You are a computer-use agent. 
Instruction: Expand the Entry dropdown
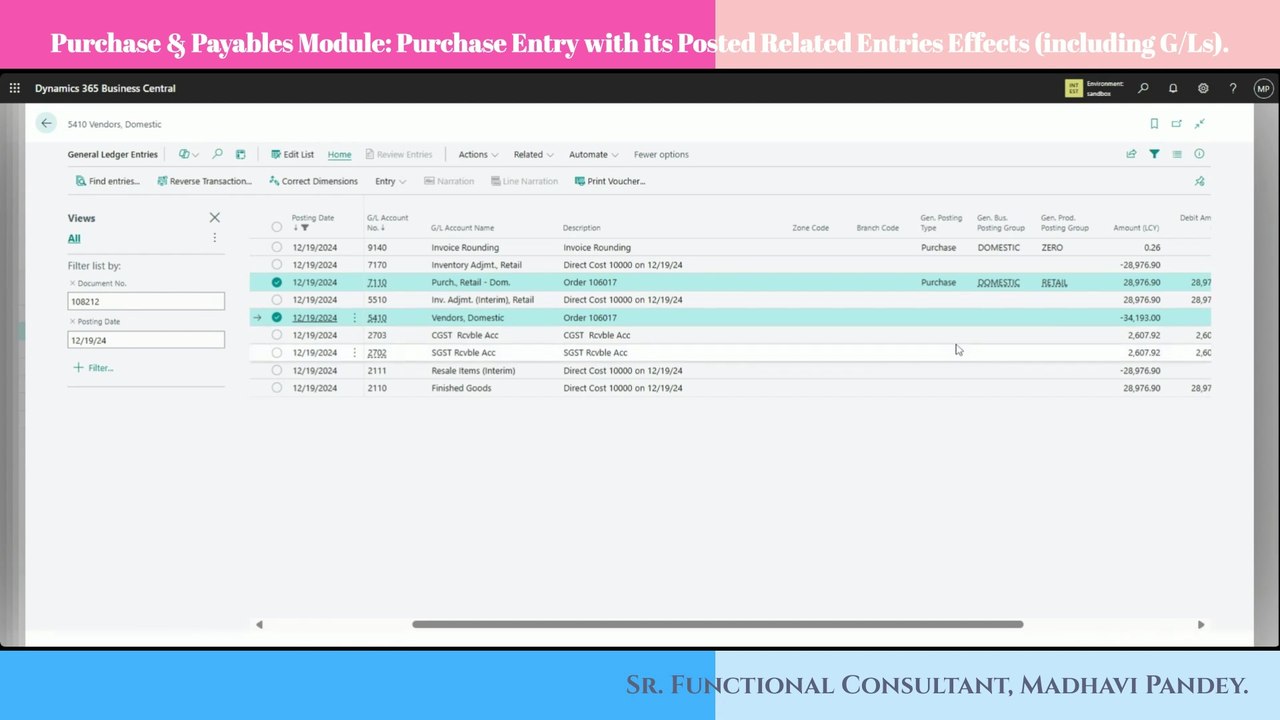(390, 181)
